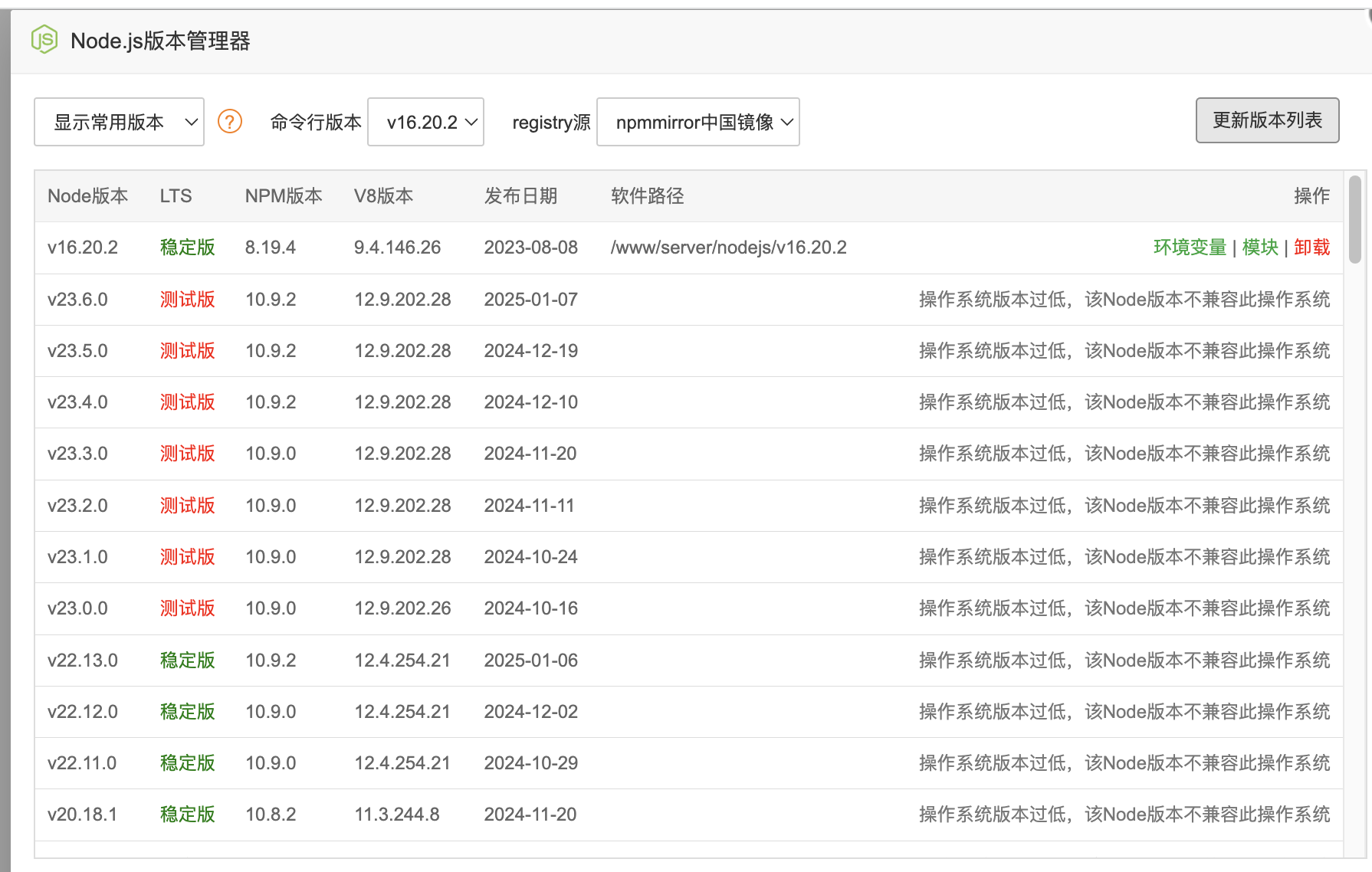
Task: Click the registry源 label
Action: point(551,122)
